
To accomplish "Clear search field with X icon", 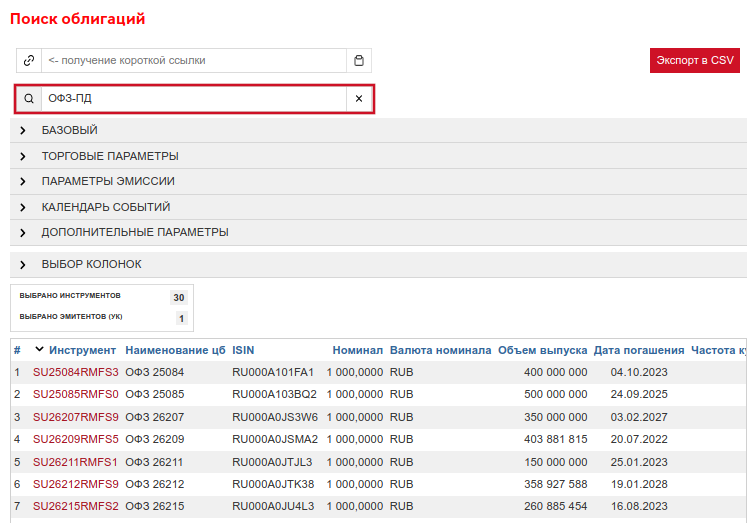I will [359, 98].
